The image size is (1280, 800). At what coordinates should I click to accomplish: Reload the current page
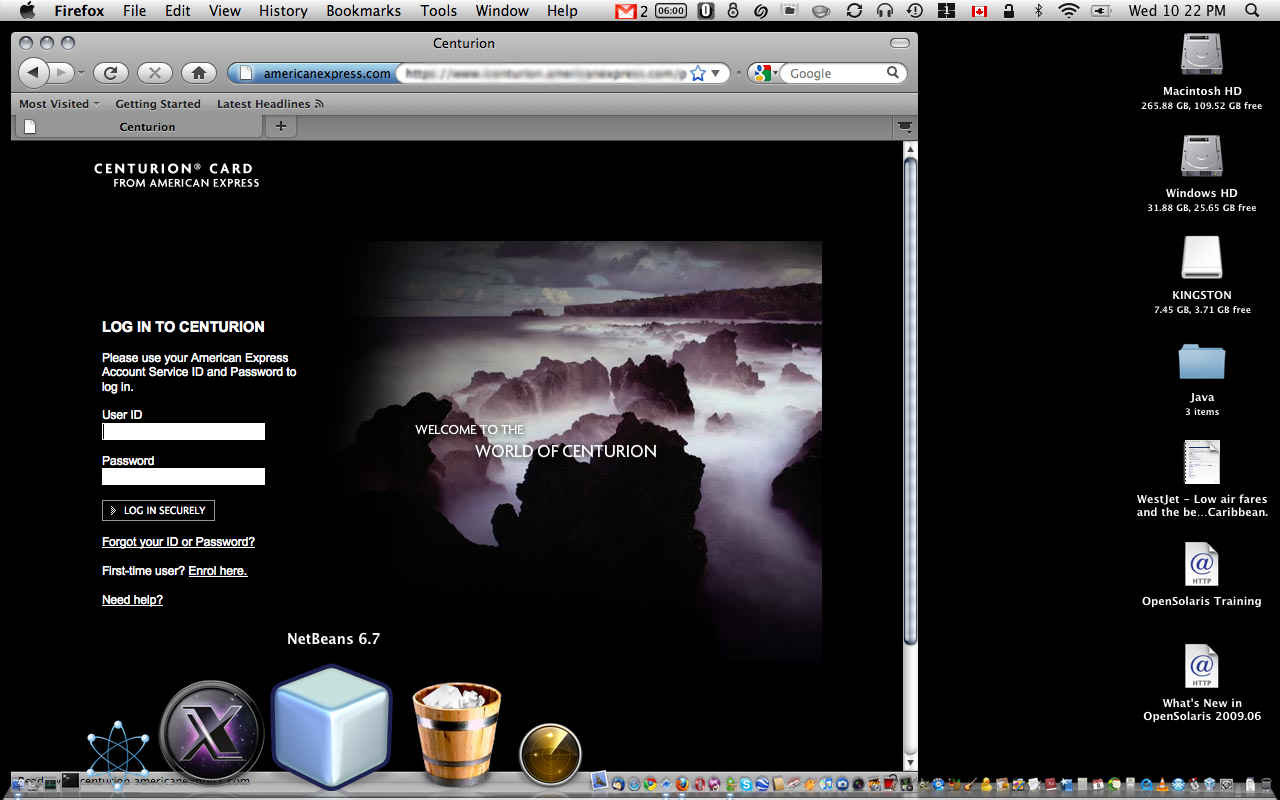click(x=111, y=72)
